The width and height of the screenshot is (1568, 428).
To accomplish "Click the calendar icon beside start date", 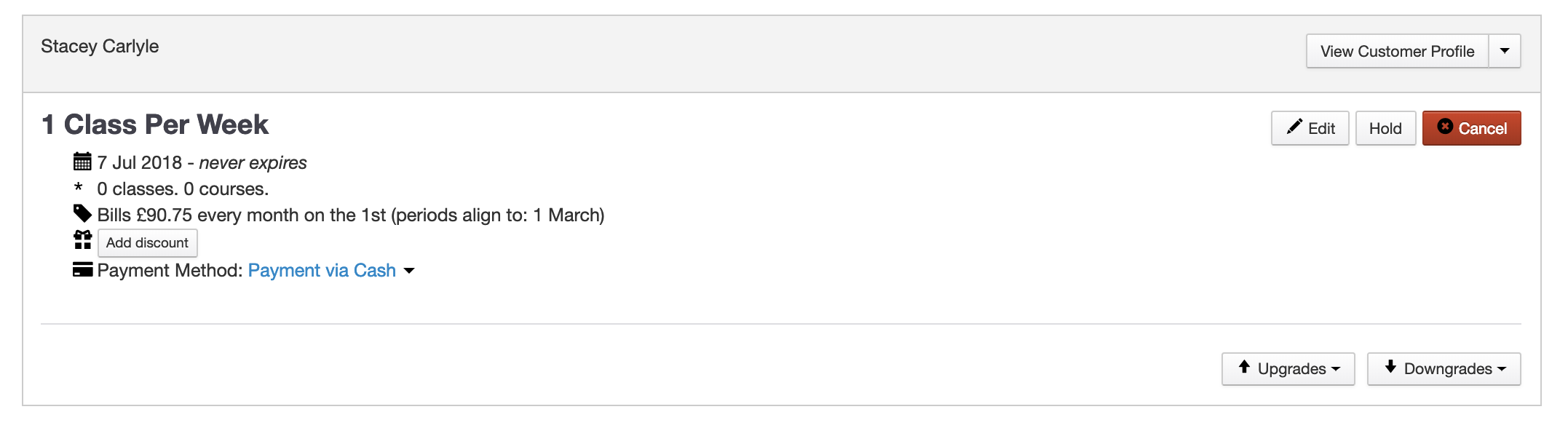I will (82, 162).
